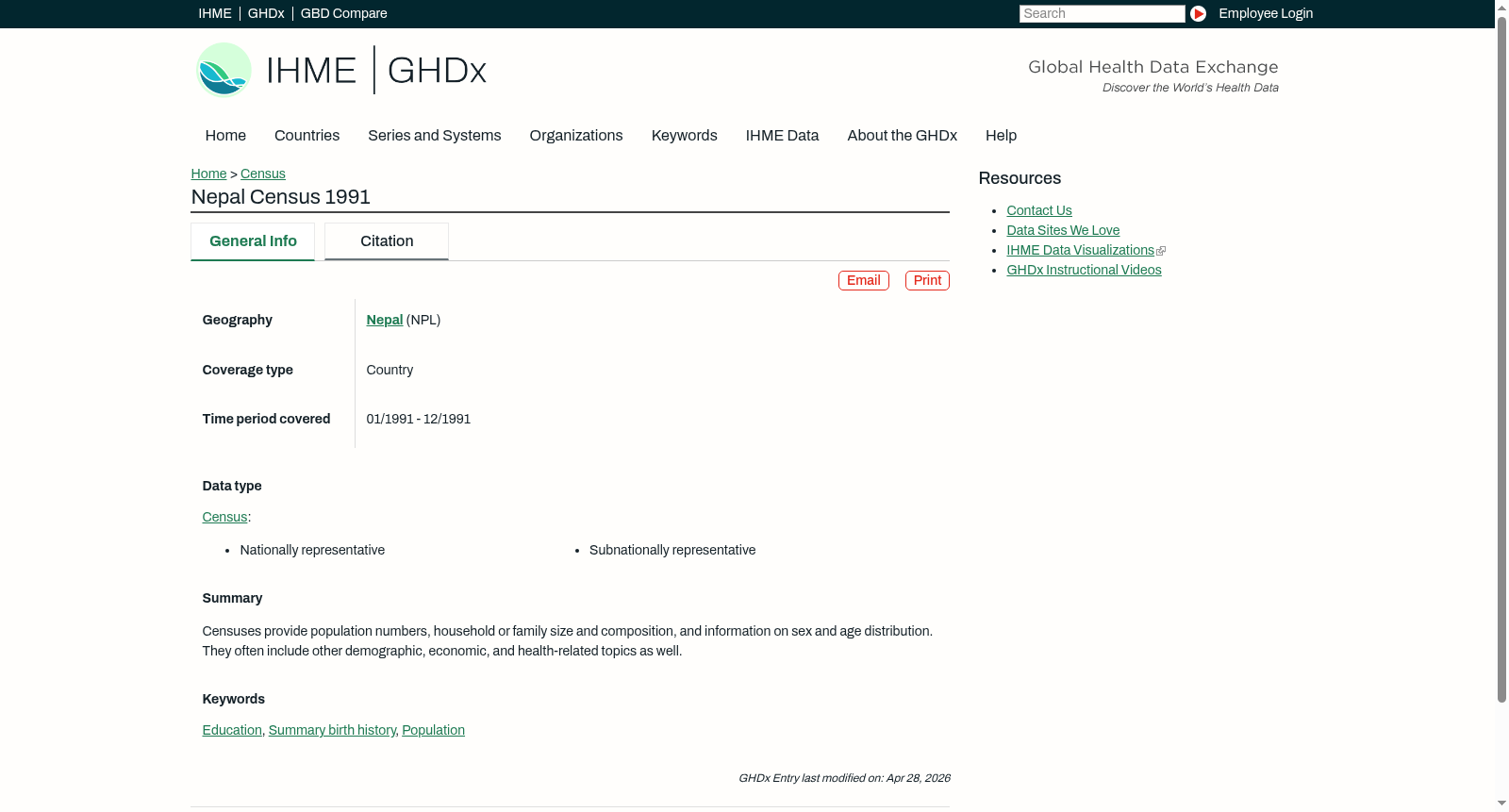Click the 'GHDx Entry last modified' date text
The image size is (1509, 812).
tap(844, 778)
